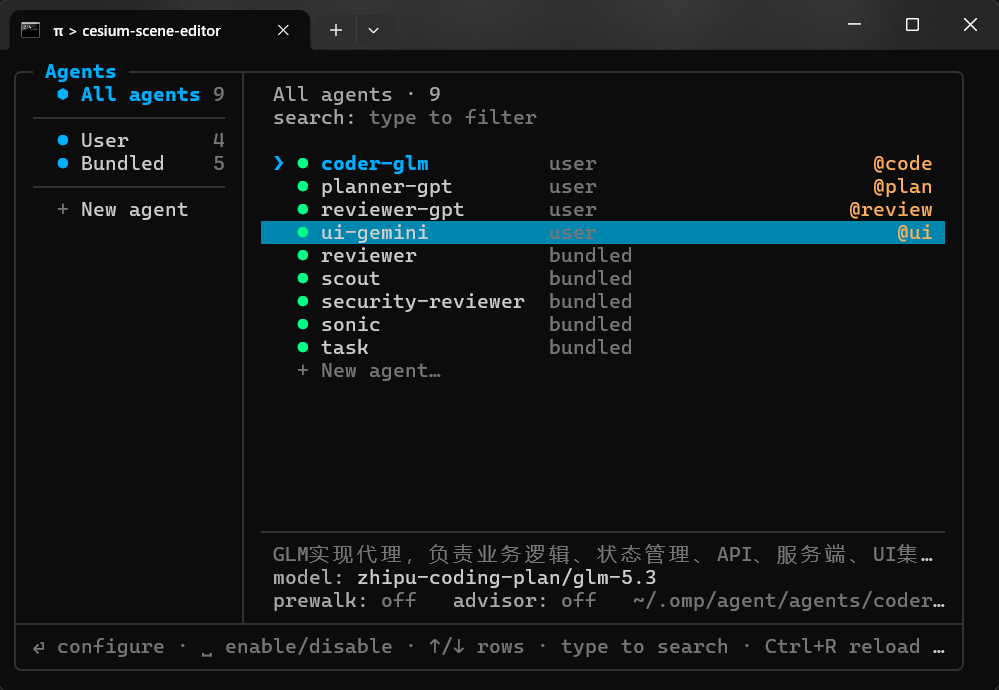Filter by Bundled agents in sidebar

(x=140, y=163)
